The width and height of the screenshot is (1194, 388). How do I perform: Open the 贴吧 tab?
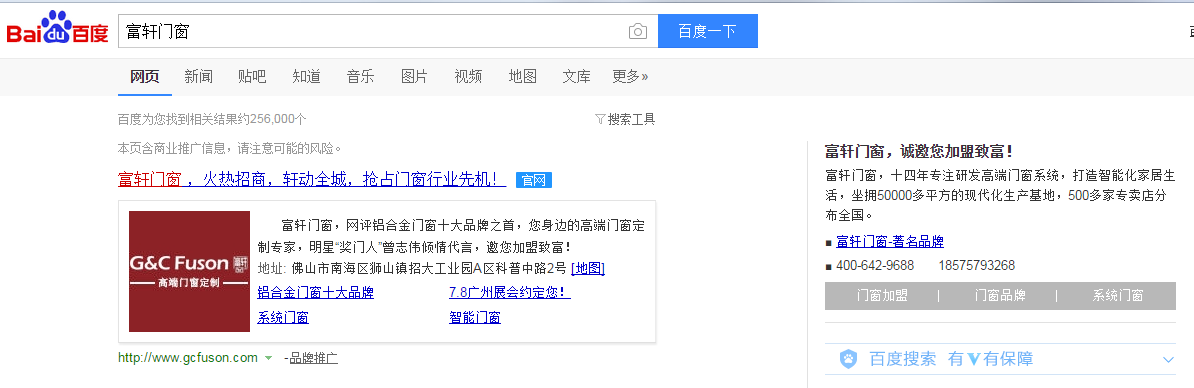coord(252,76)
